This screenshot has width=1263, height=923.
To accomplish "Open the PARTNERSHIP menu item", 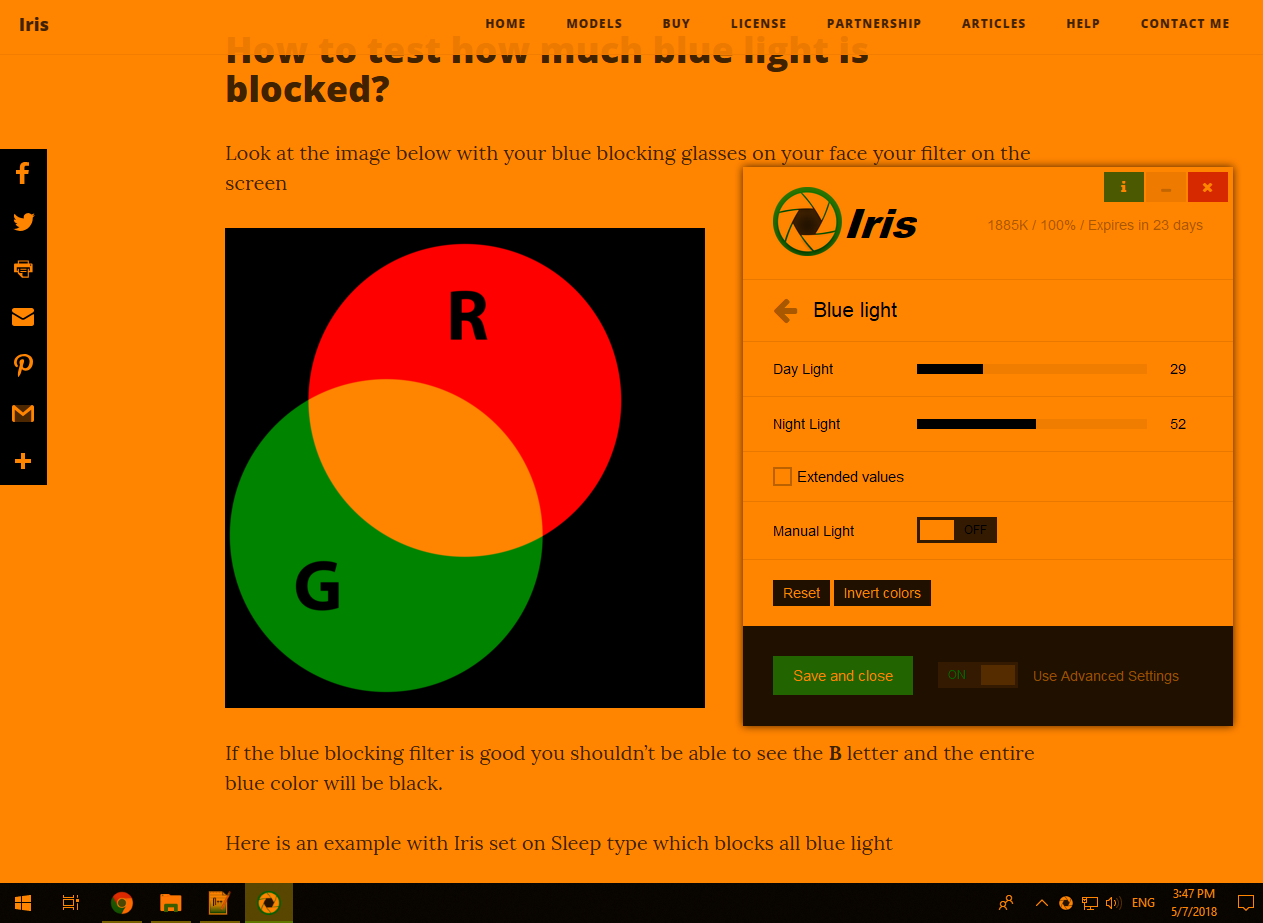I will pos(874,24).
